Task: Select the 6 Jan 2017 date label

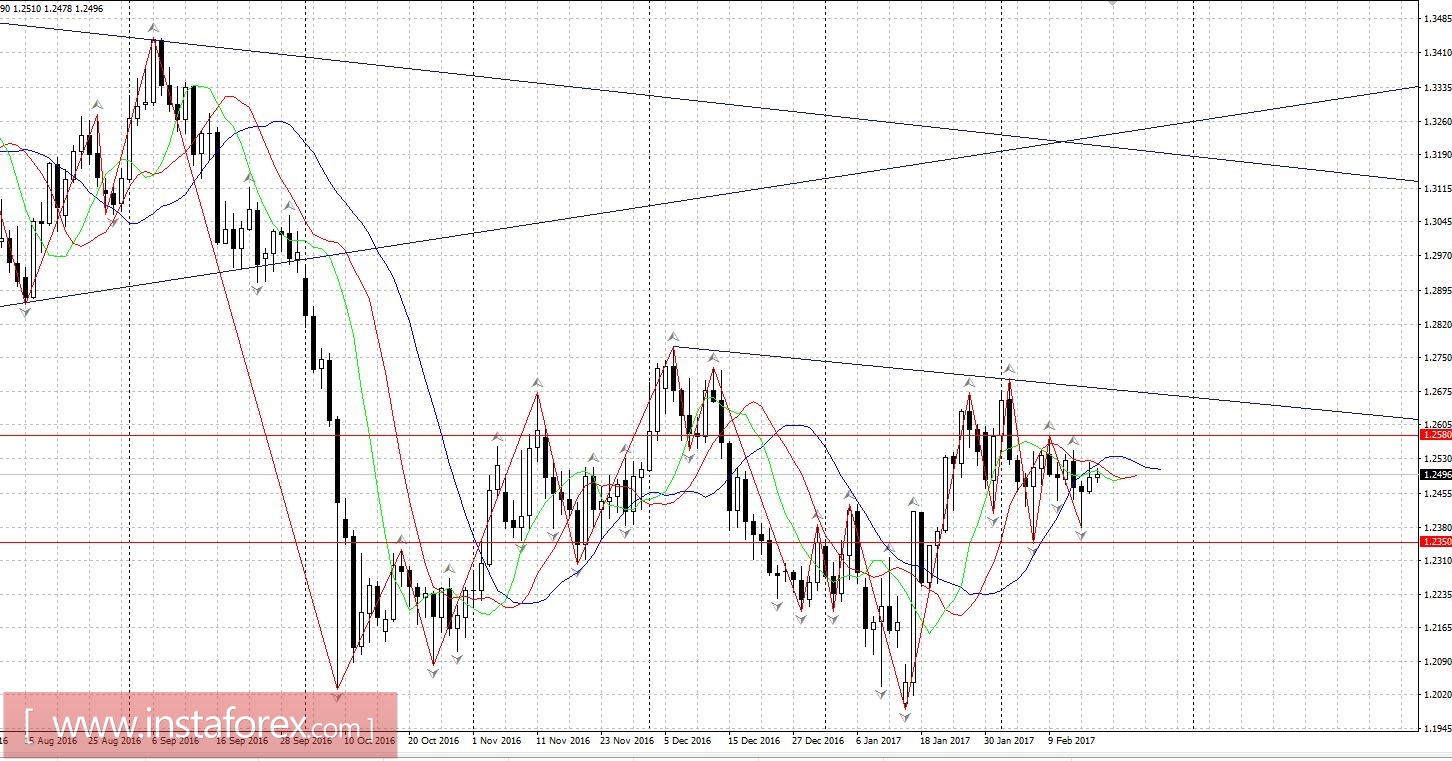Action: point(878,742)
